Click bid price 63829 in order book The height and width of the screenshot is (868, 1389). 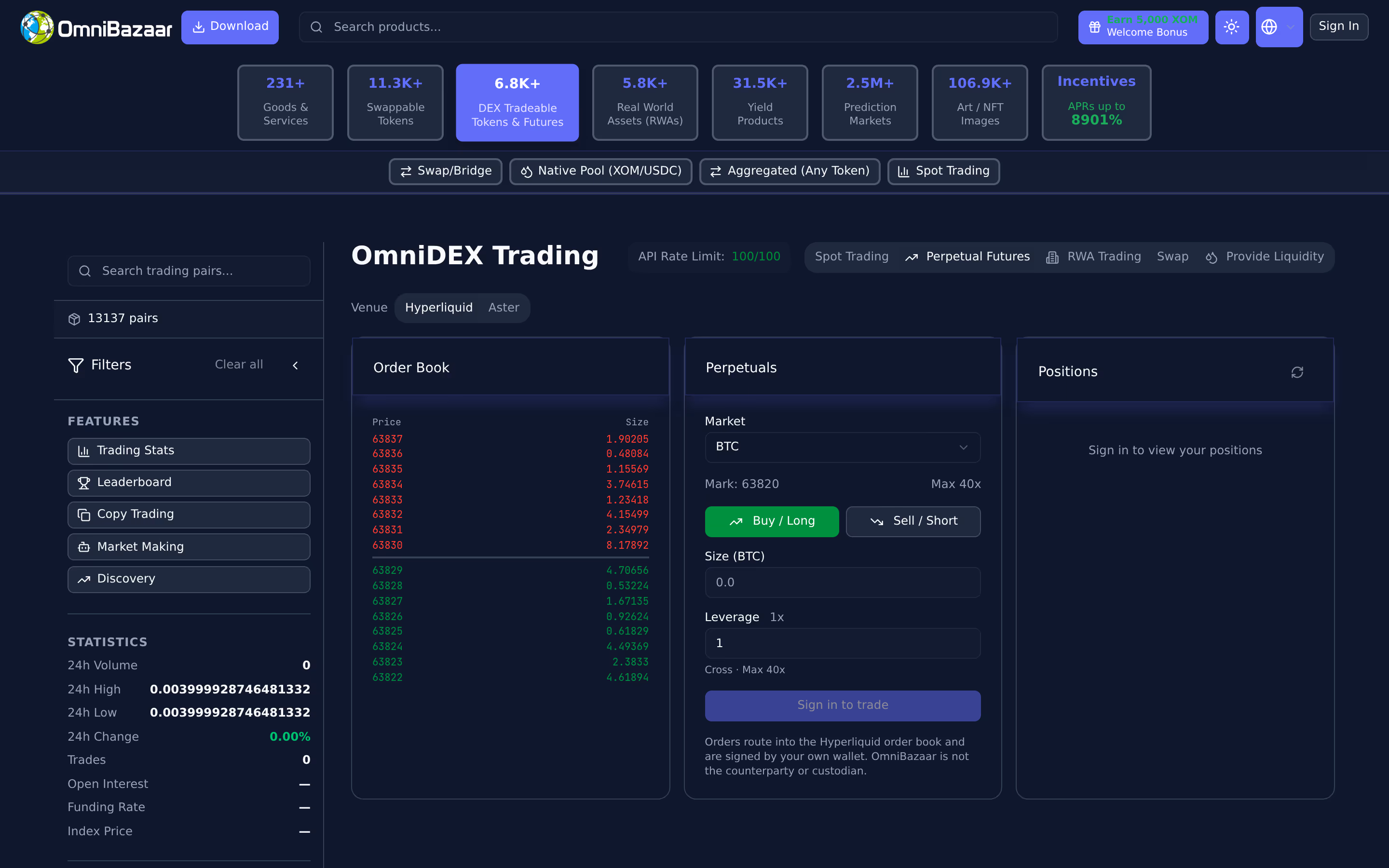tap(387, 570)
